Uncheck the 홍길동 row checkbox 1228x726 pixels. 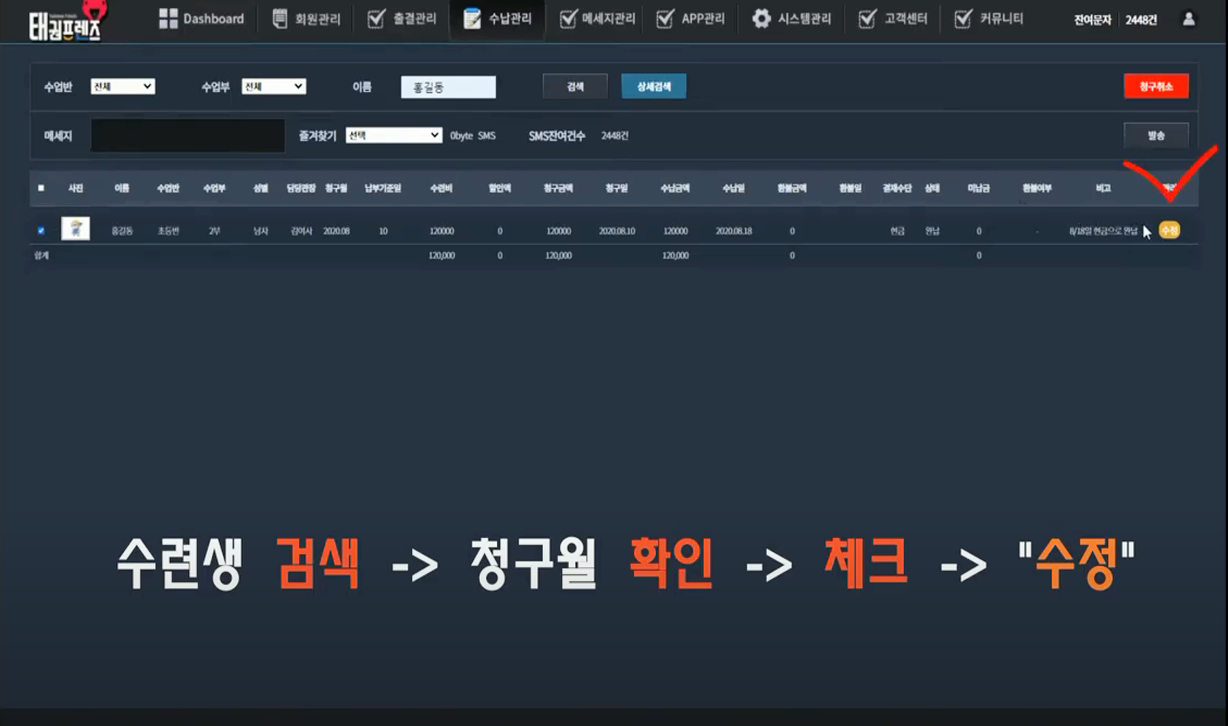tap(41, 231)
